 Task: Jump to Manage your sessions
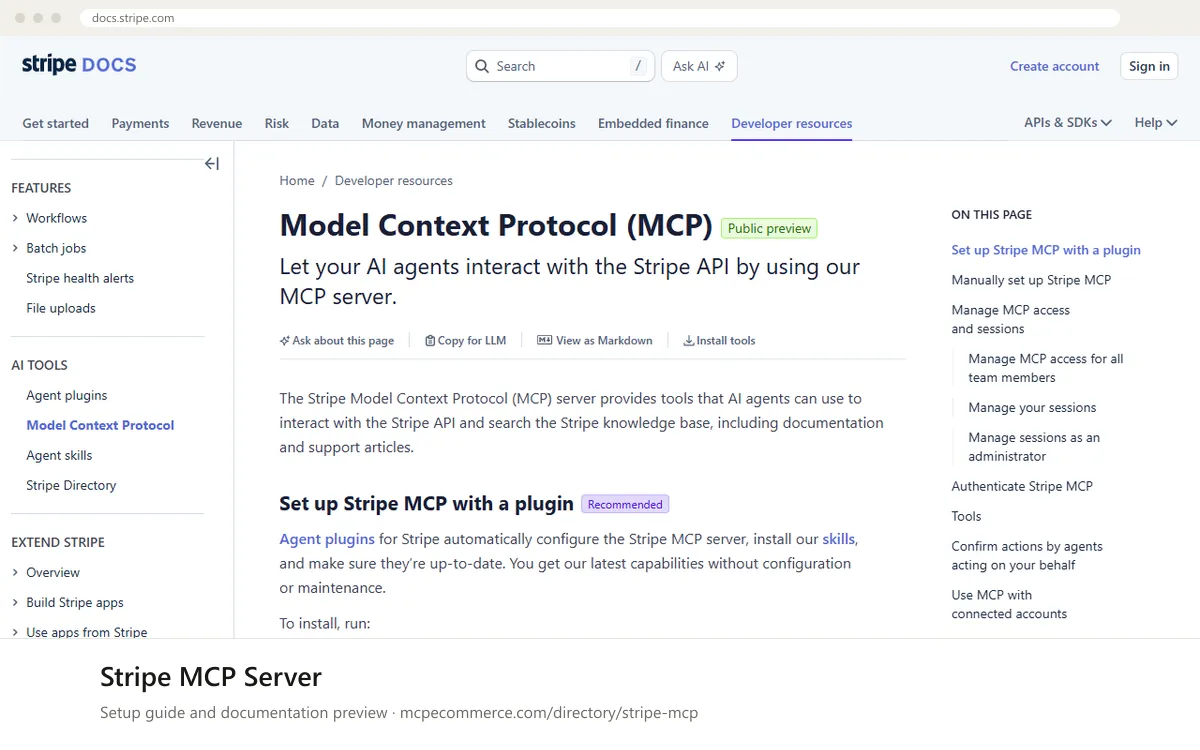1032,408
